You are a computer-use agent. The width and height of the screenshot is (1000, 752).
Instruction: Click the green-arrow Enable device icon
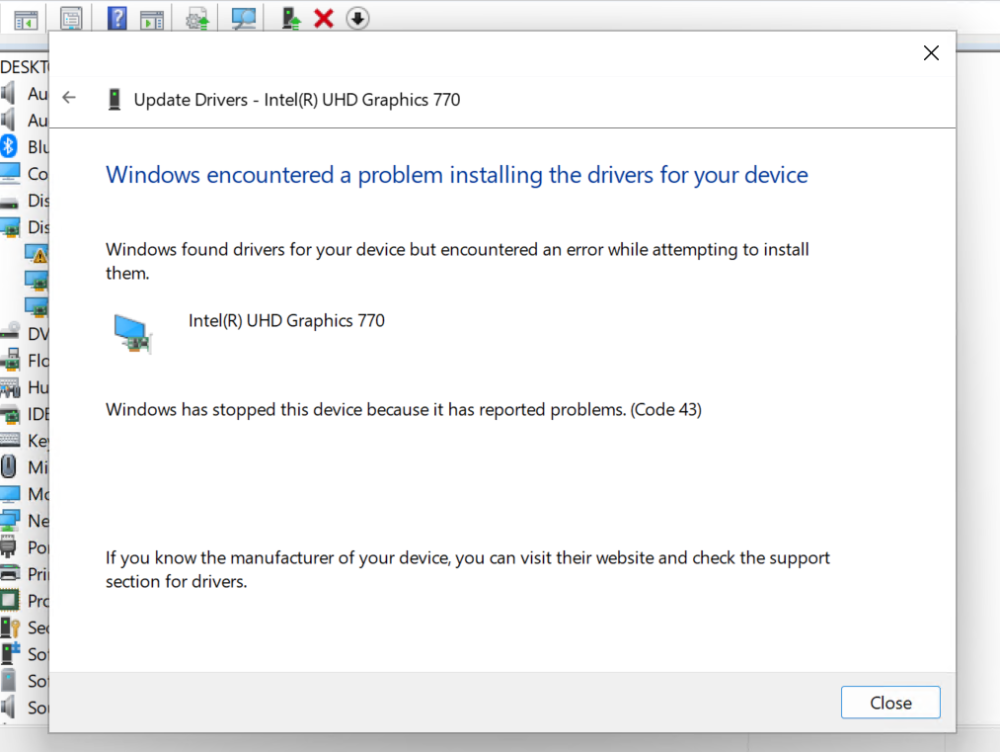click(291, 18)
